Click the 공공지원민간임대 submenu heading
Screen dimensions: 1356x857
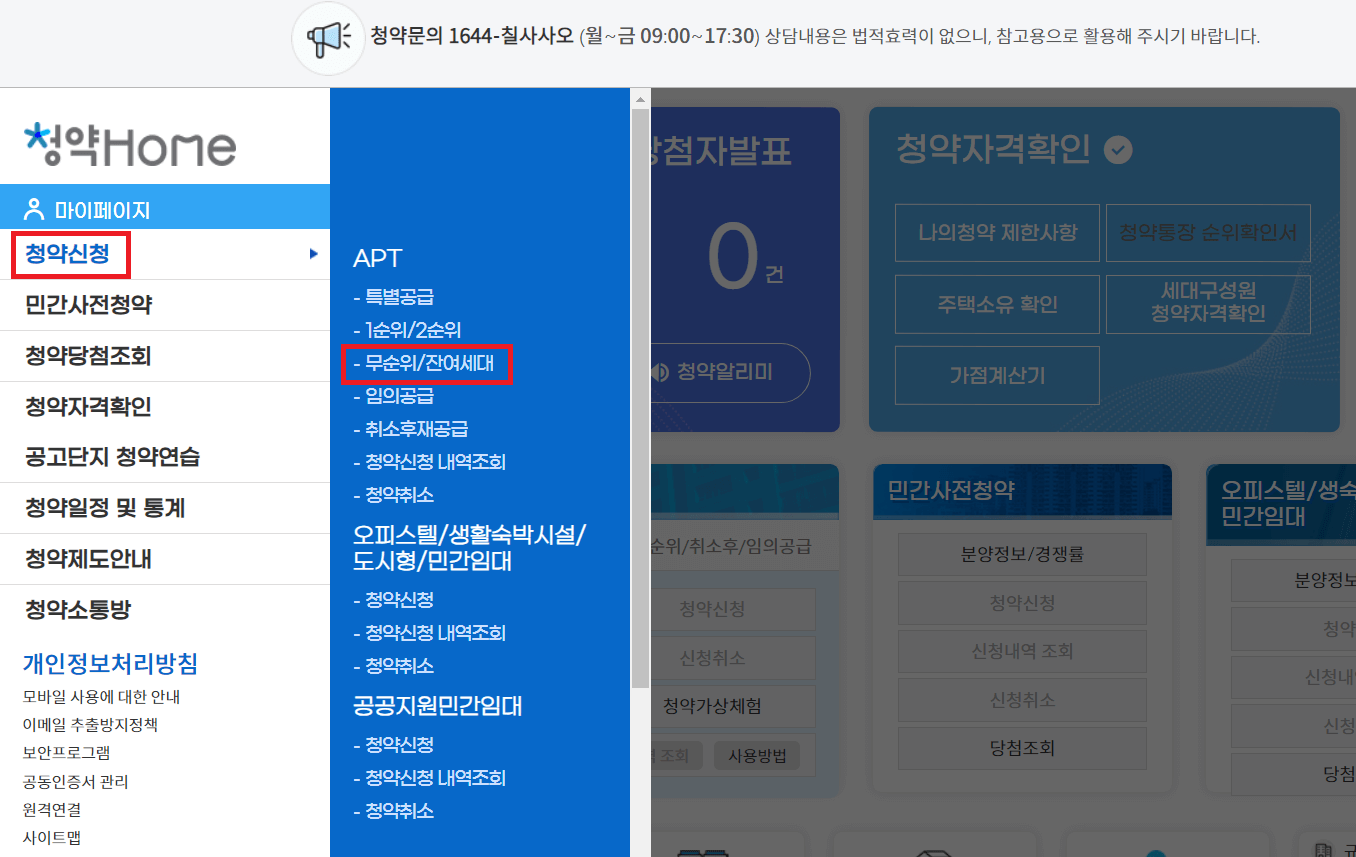(x=438, y=706)
